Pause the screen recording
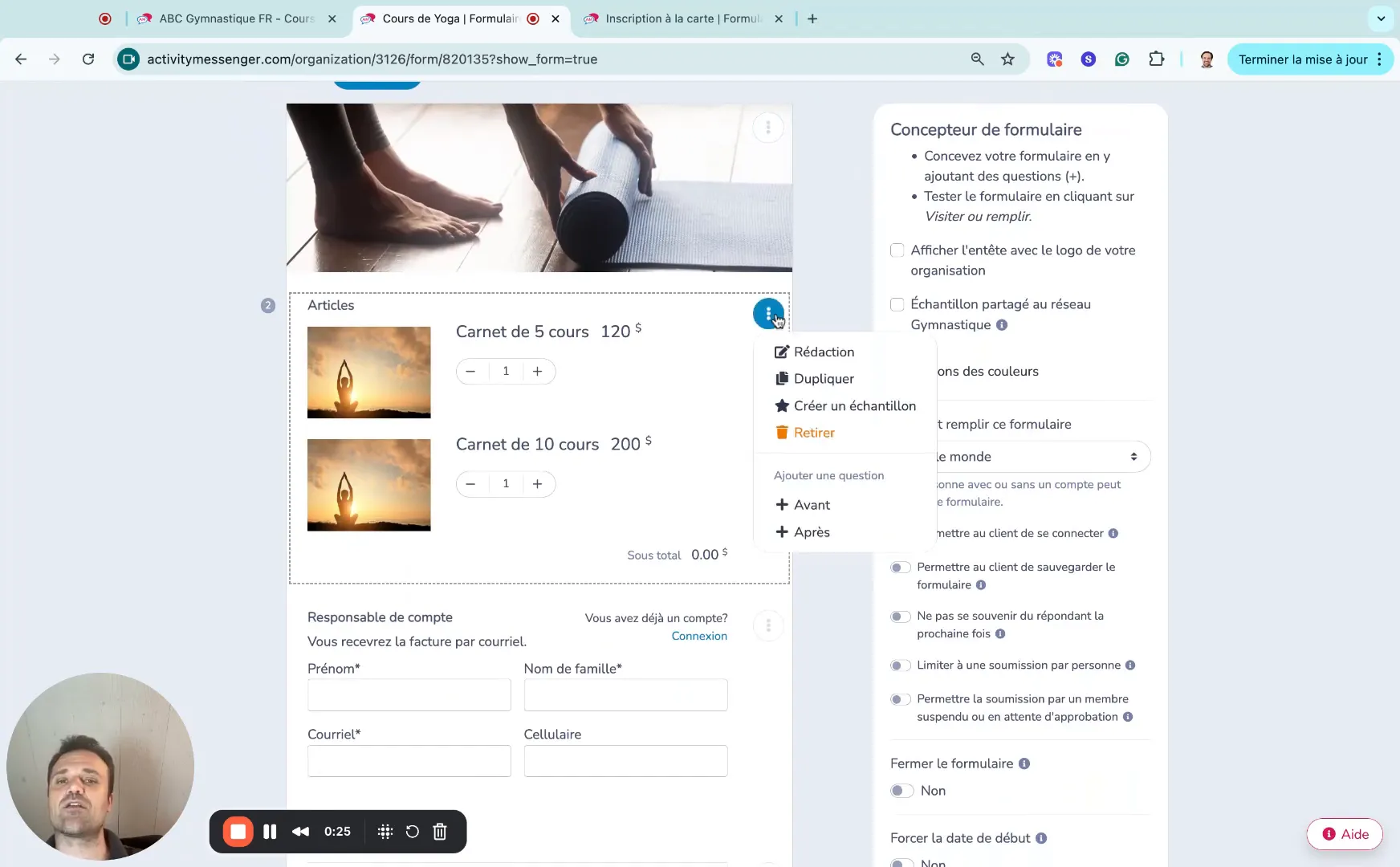Viewport: 1400px width, 867px height. pos(269,832)
